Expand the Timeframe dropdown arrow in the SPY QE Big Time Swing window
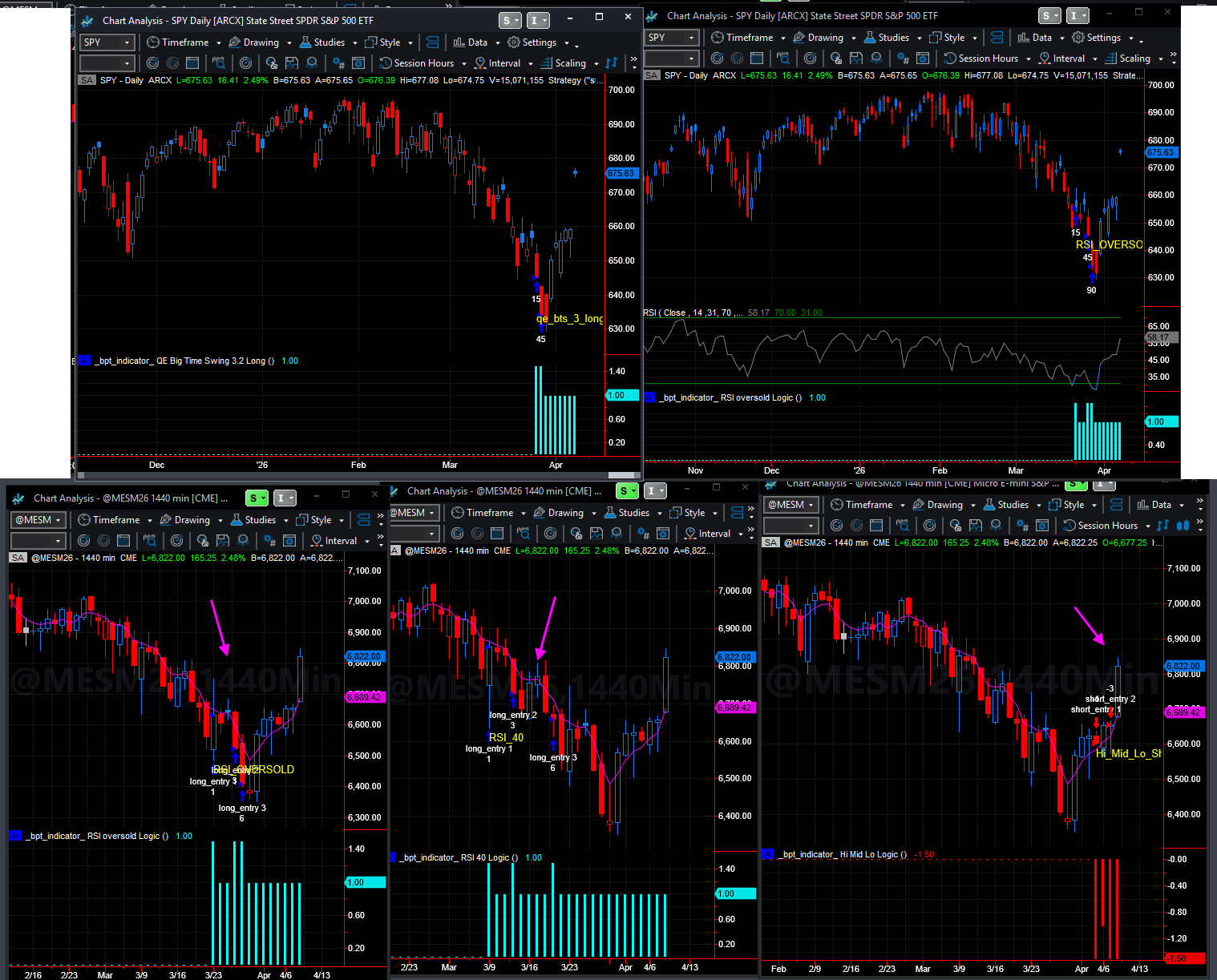The height and width of the screenshot is (980, 1217). pos(218,43)
